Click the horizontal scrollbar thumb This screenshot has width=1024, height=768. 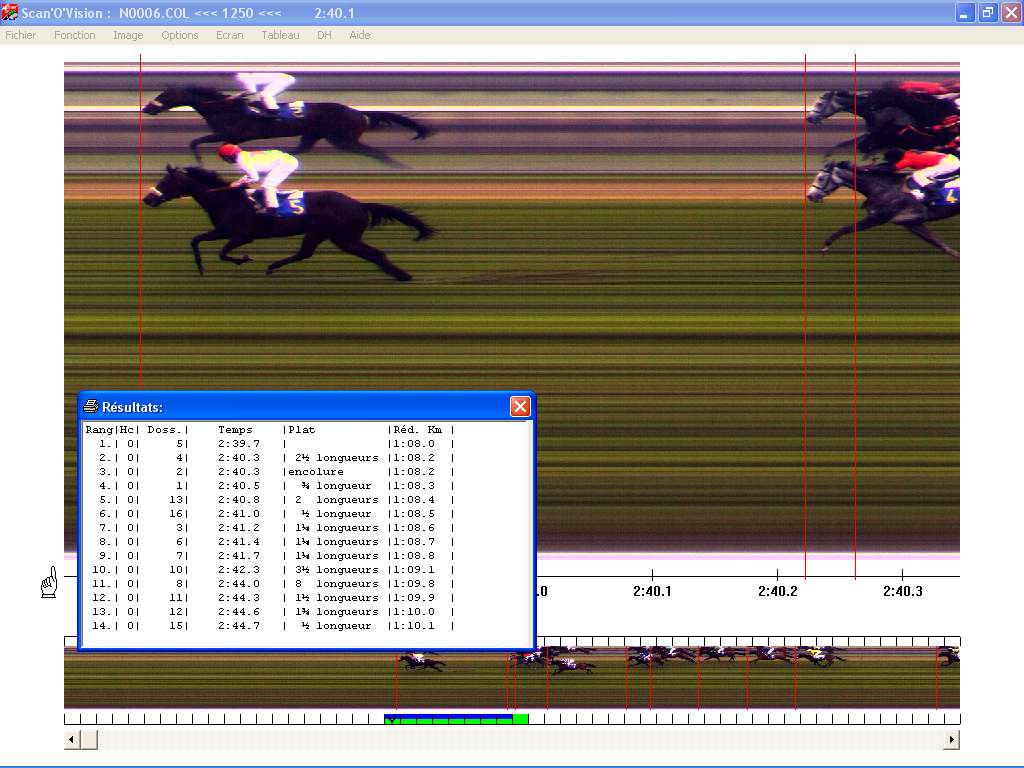point(89,740)
